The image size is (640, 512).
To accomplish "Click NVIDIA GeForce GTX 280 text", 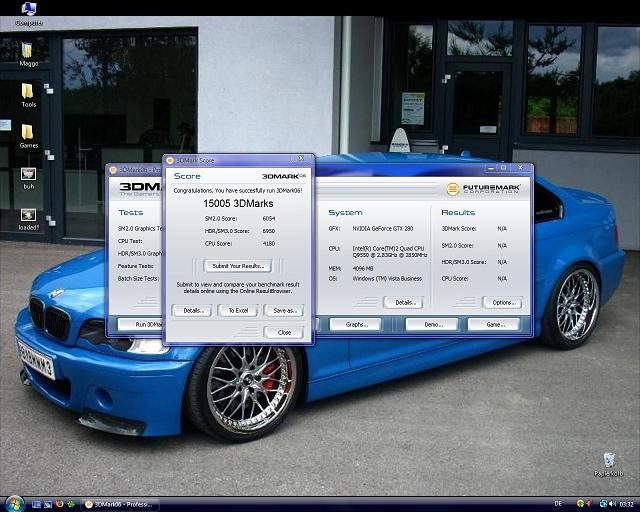I will click(383, 229).
